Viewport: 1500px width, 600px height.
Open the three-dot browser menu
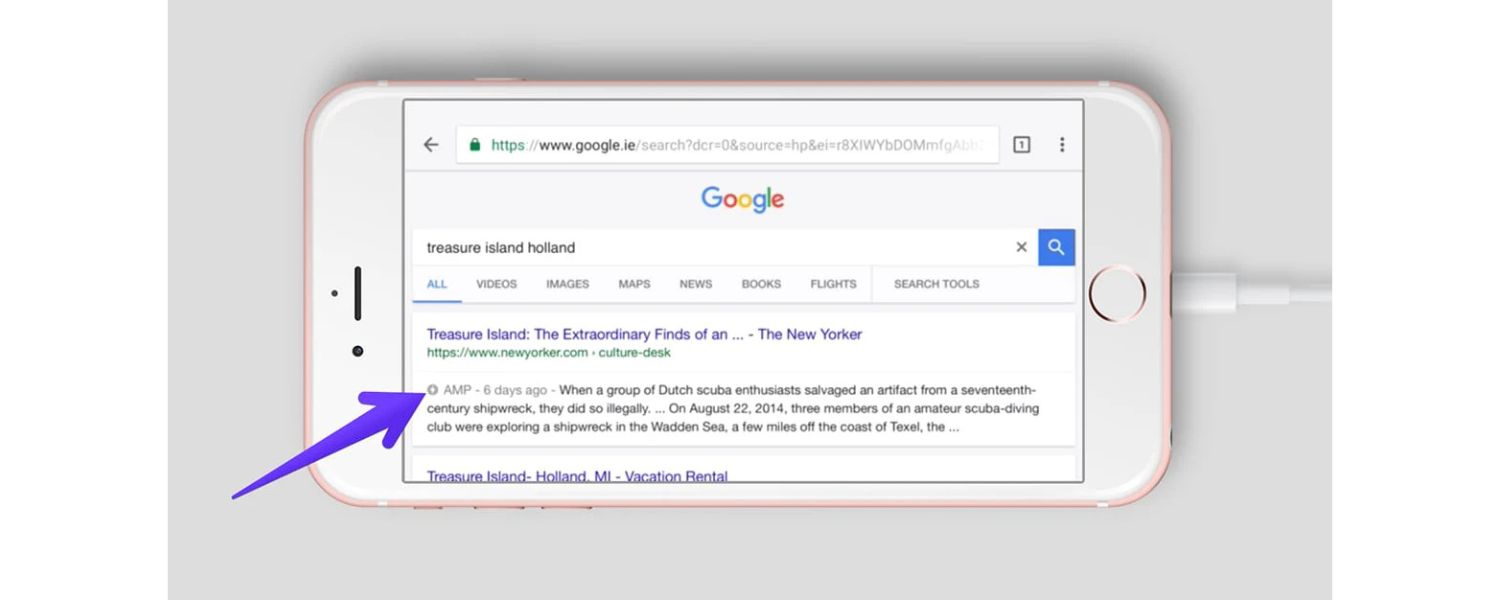click(x=1062, y=145)
